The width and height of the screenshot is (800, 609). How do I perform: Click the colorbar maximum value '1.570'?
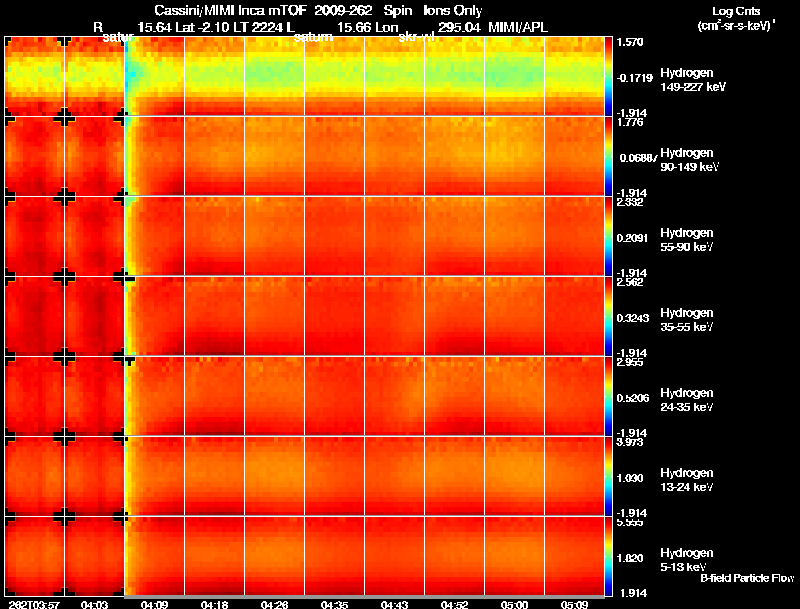[631, 42]
